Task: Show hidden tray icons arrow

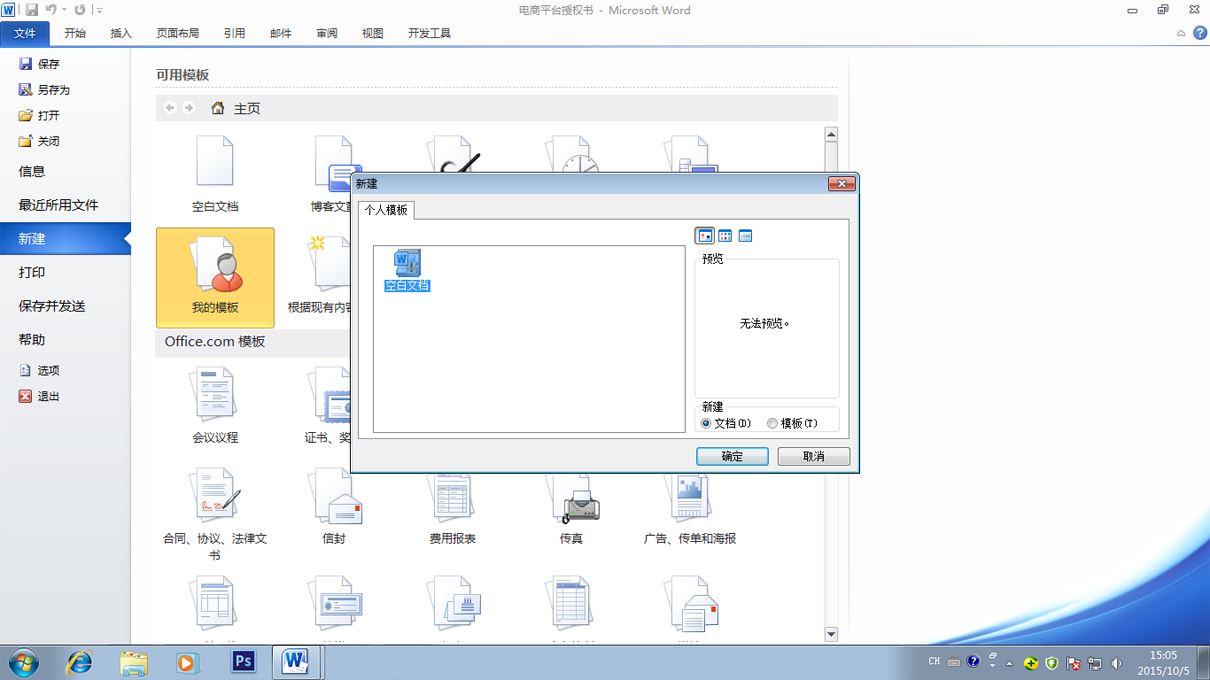Action: pyautogui.click(x=1009, y=662)
